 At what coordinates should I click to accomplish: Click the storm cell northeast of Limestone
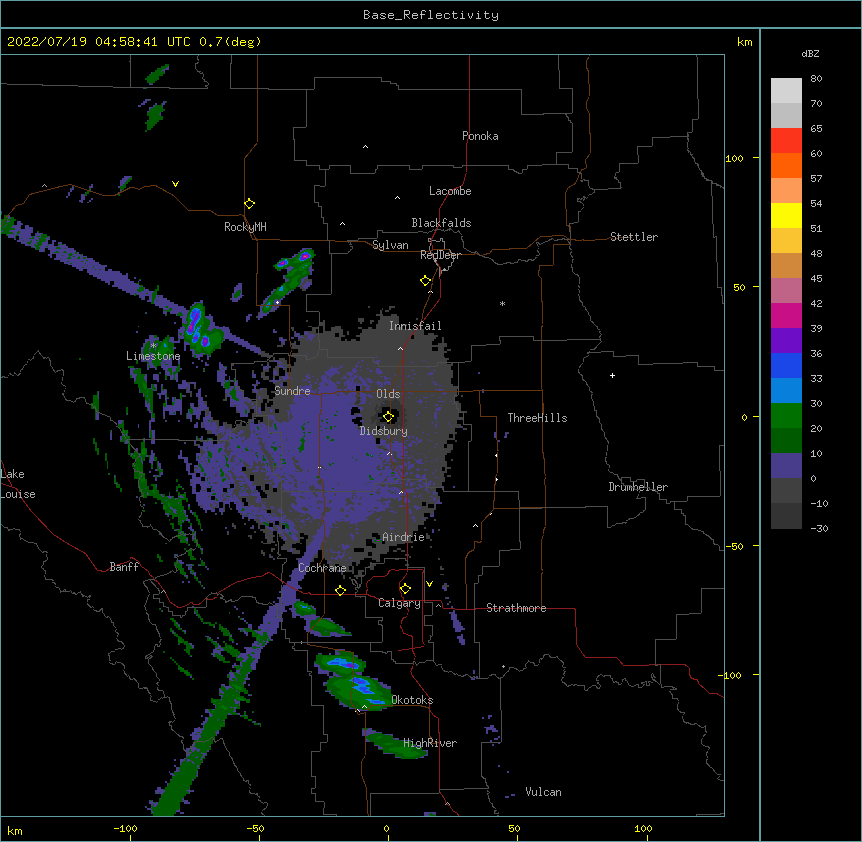click(x=201, y=329)
